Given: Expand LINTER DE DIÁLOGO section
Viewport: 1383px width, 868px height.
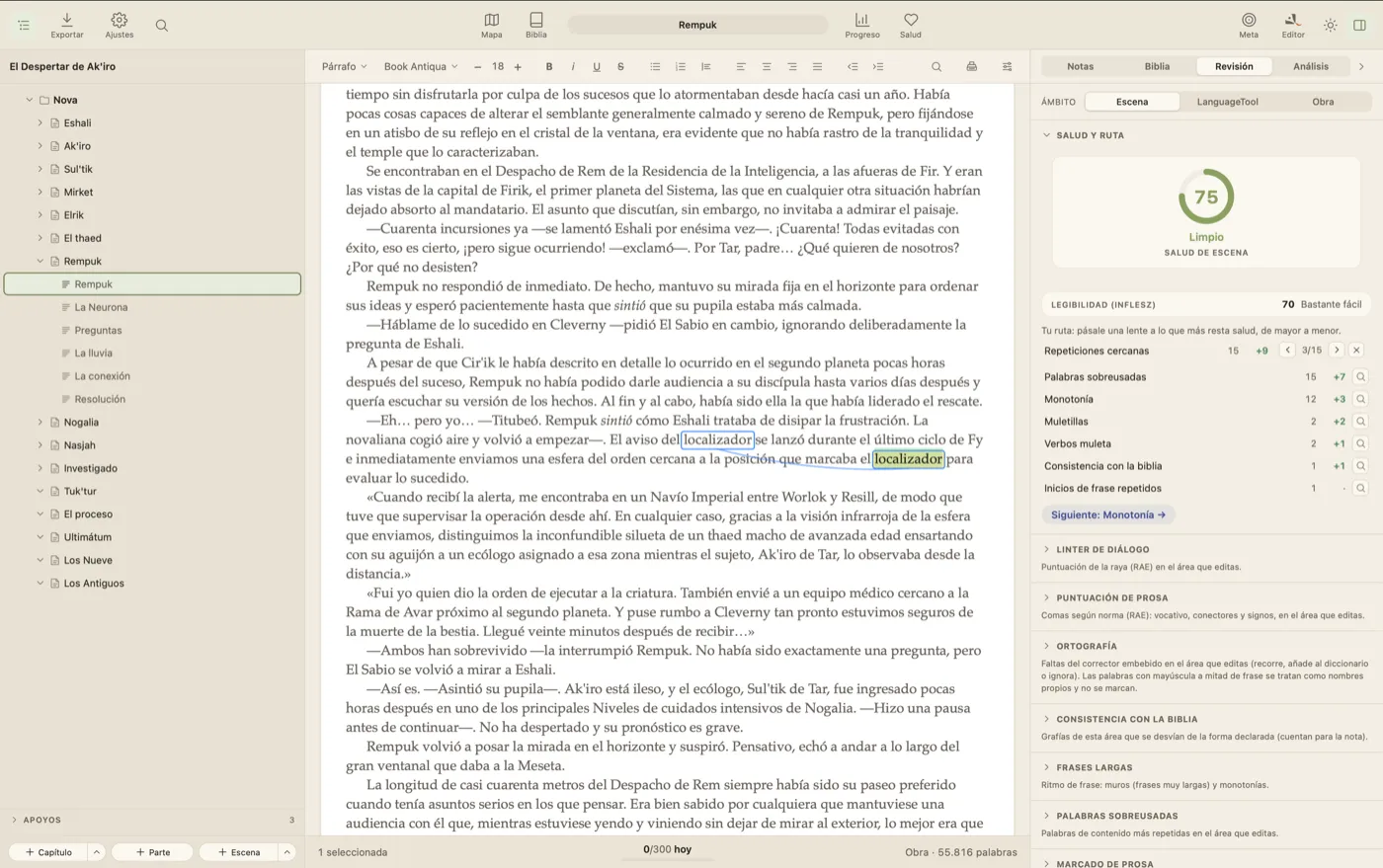Looking at the screenshot, I should pos(1047,549).
